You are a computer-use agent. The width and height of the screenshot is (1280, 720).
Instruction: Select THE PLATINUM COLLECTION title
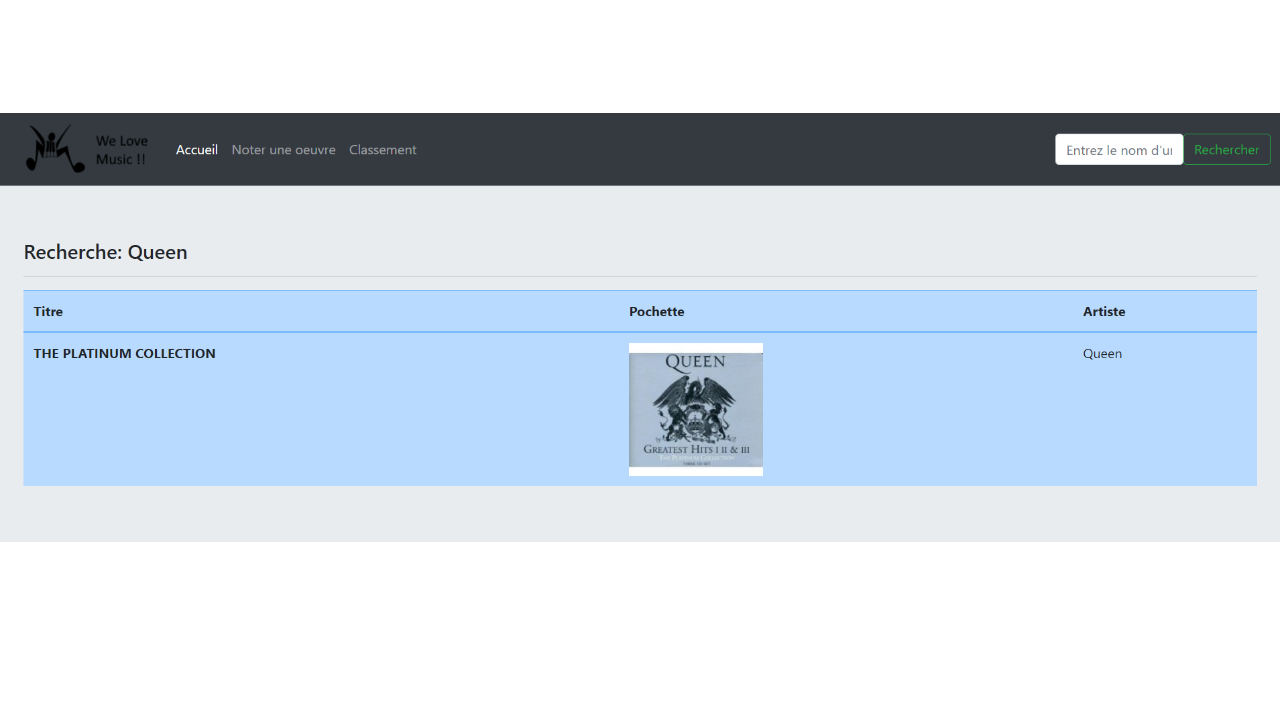[x=125, y=353]
